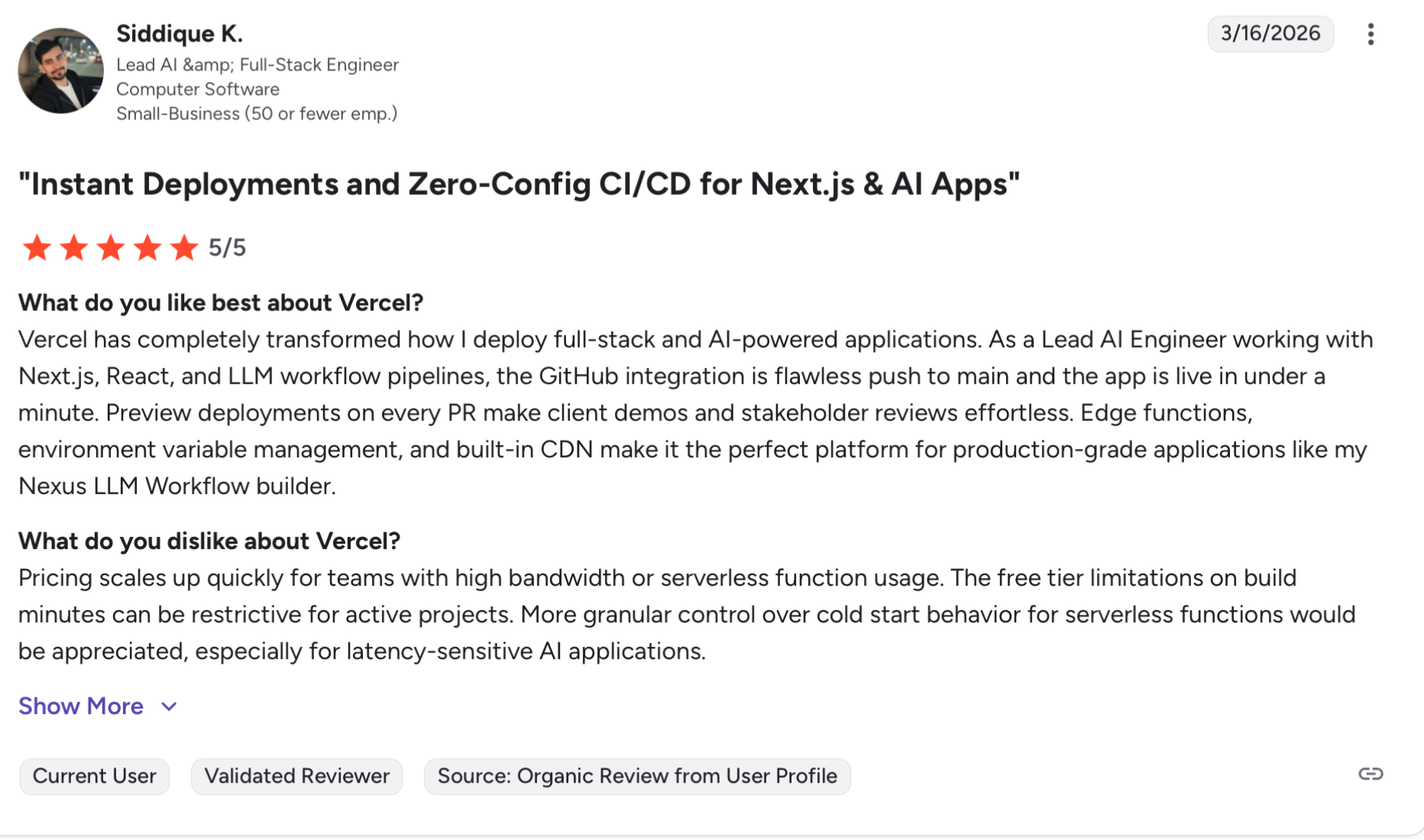Click the reviewer name Siddique K.
The height and width of the screenshot is (840, 1424).
click(180, 34)
